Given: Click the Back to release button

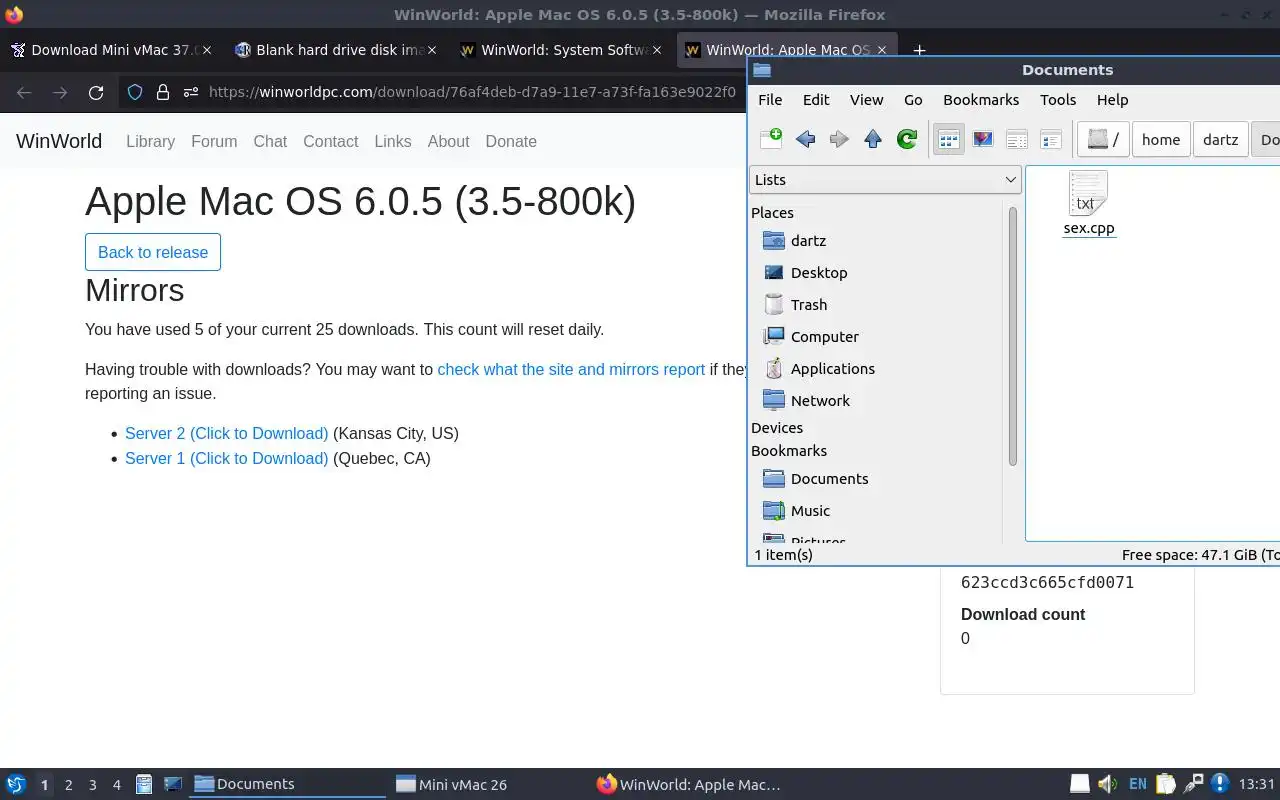Looking at the screenshot, I should (153, 252).
